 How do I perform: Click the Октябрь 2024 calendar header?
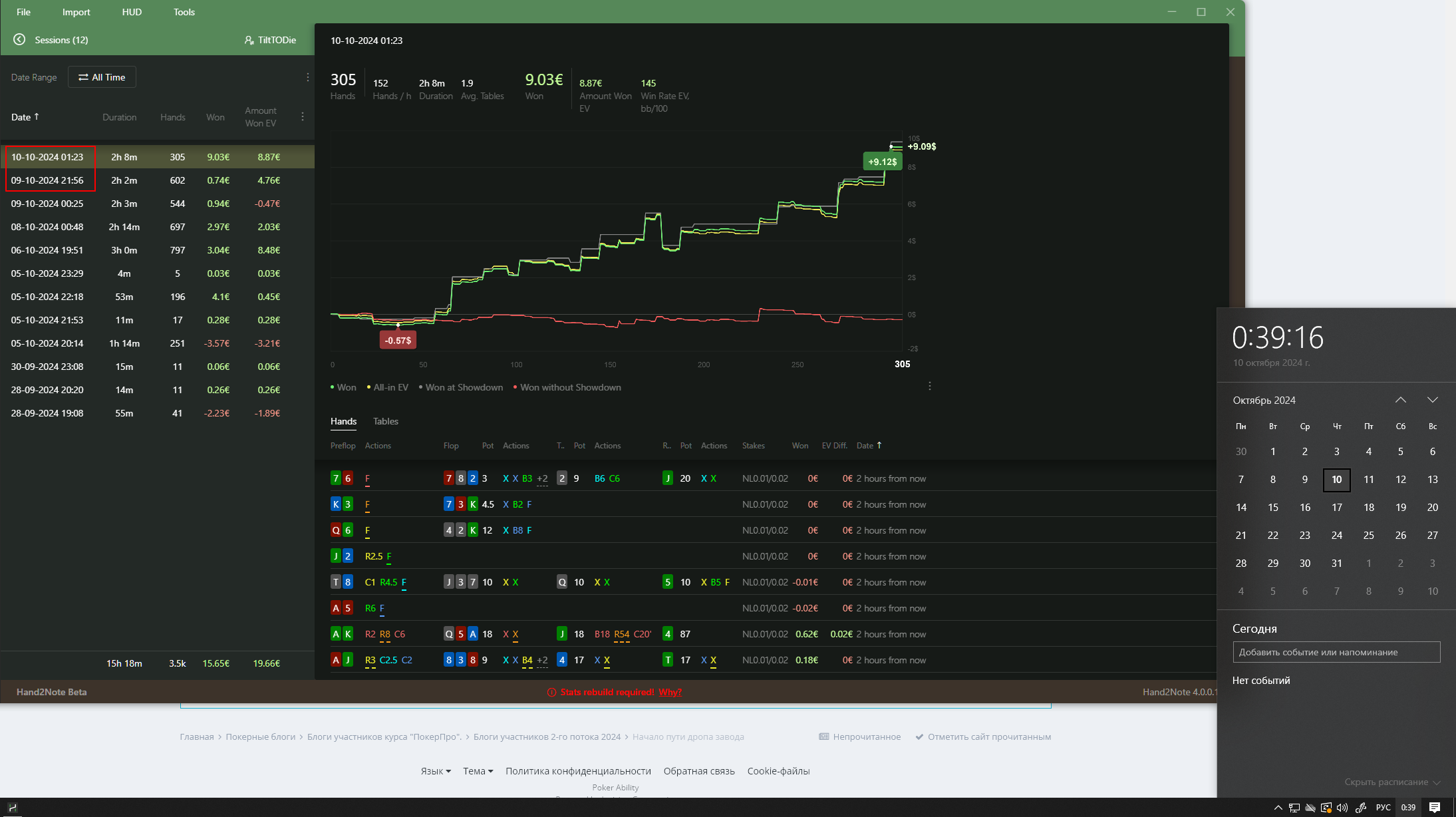point(1264,401)
